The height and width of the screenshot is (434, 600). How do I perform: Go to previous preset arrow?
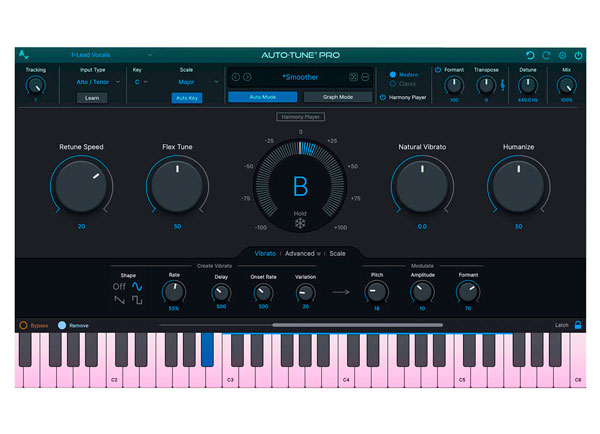coord(236,77)
